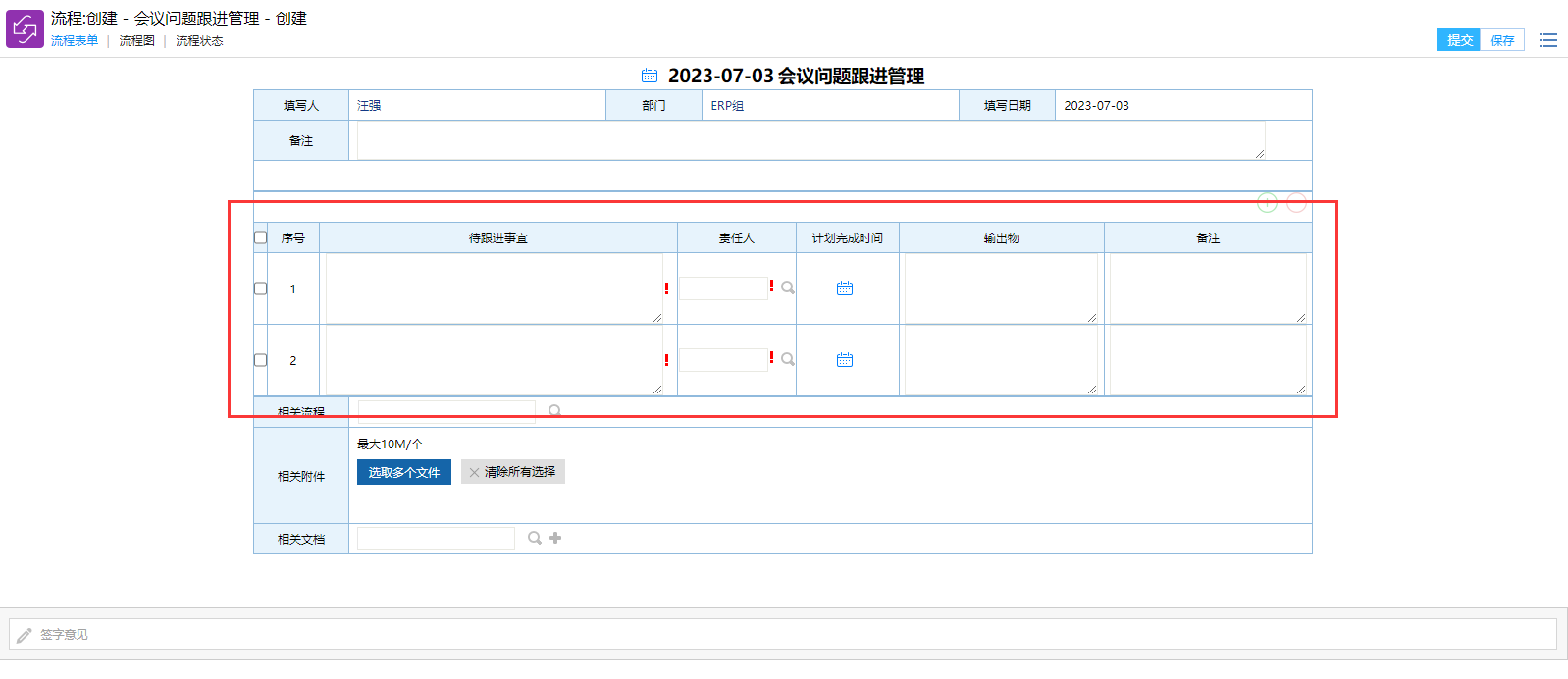
Task: Click the 保存 save button
Action: click(1502, 40)
